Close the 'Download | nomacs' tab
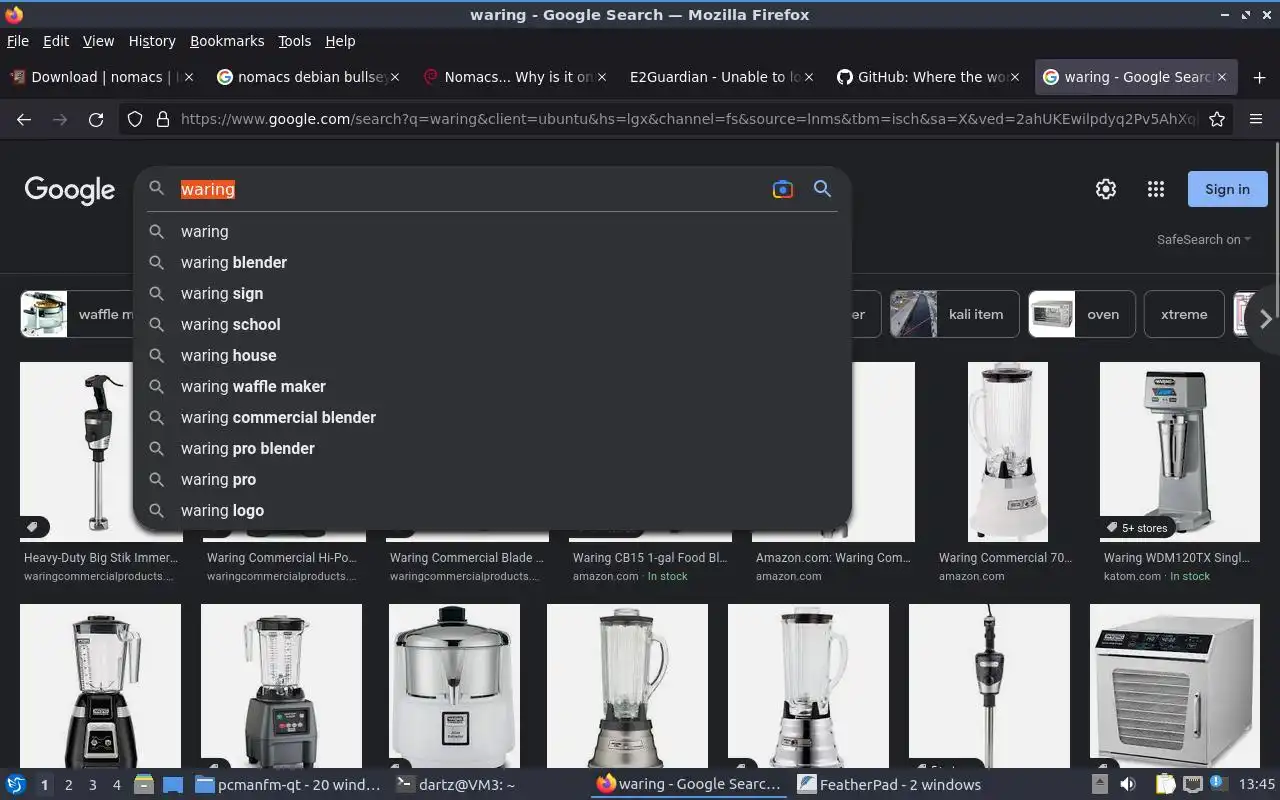Screen dimensions: 1280x800 pyautogui.click(x=189, y=77)
